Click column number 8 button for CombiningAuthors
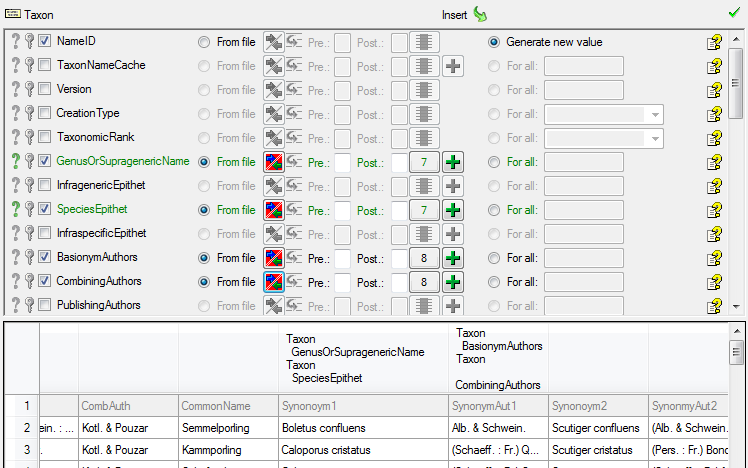The image size is (748, 468). coord(424,282)
